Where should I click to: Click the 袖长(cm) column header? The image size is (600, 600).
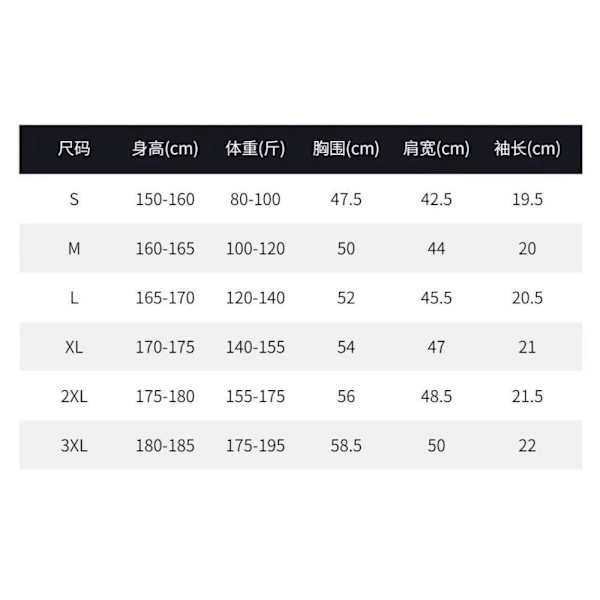(527, 149)
